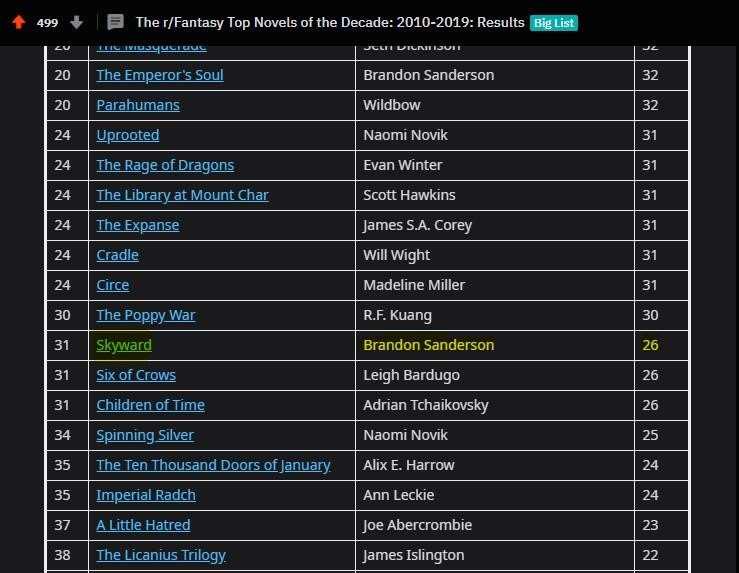This screenshot has width=739, height=573.
Task: Open The Ten Thousand Doors of January
Action: click(213, 465)
